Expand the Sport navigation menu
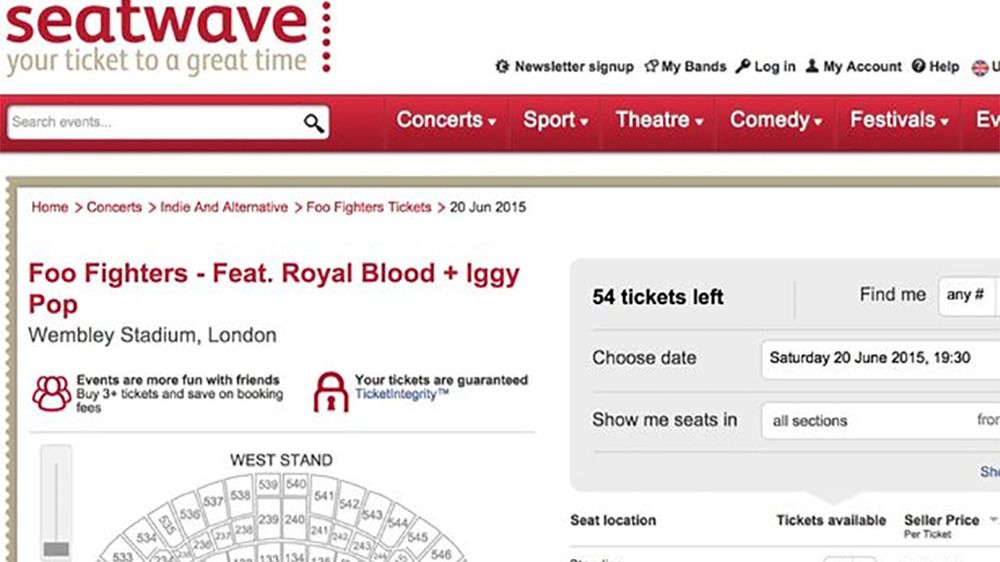The width and height of the screenshot is (1000, 562). pos(555,120)
